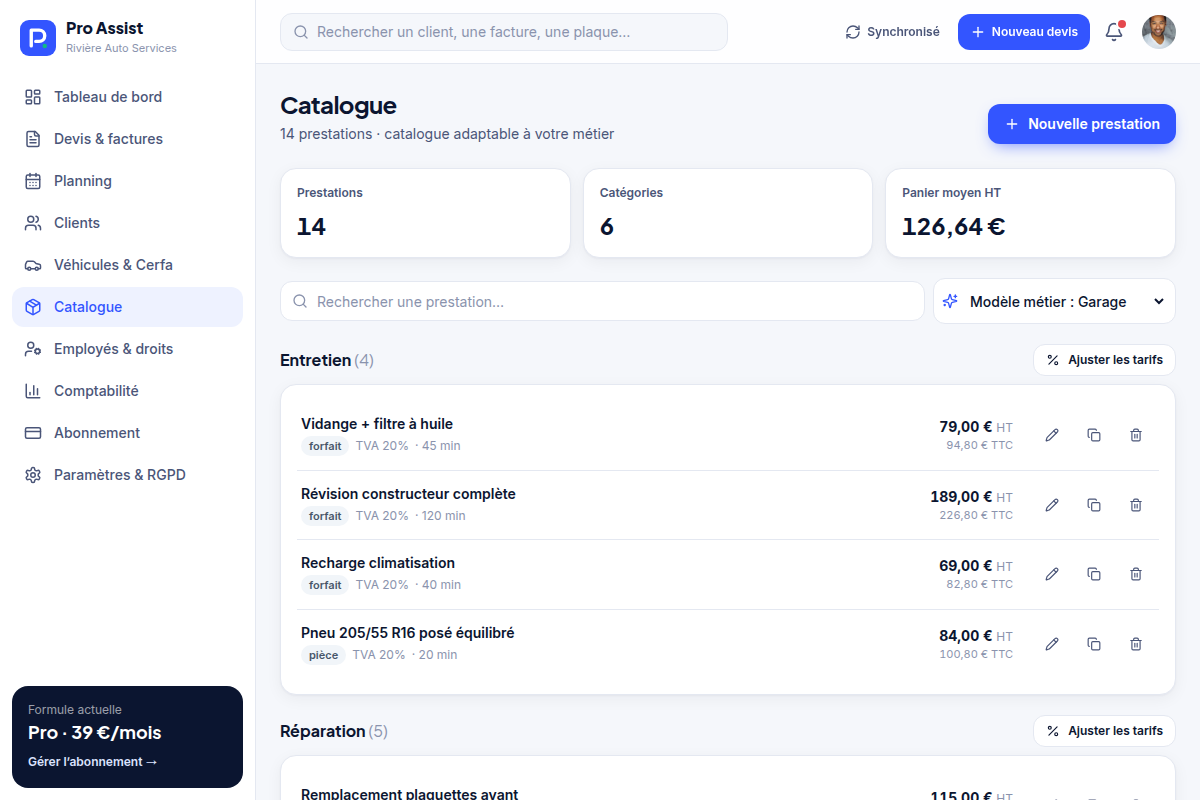Delete the Recharge climatisation prestation
This screenshot has height=800, width=1200.
point(1136,574)
